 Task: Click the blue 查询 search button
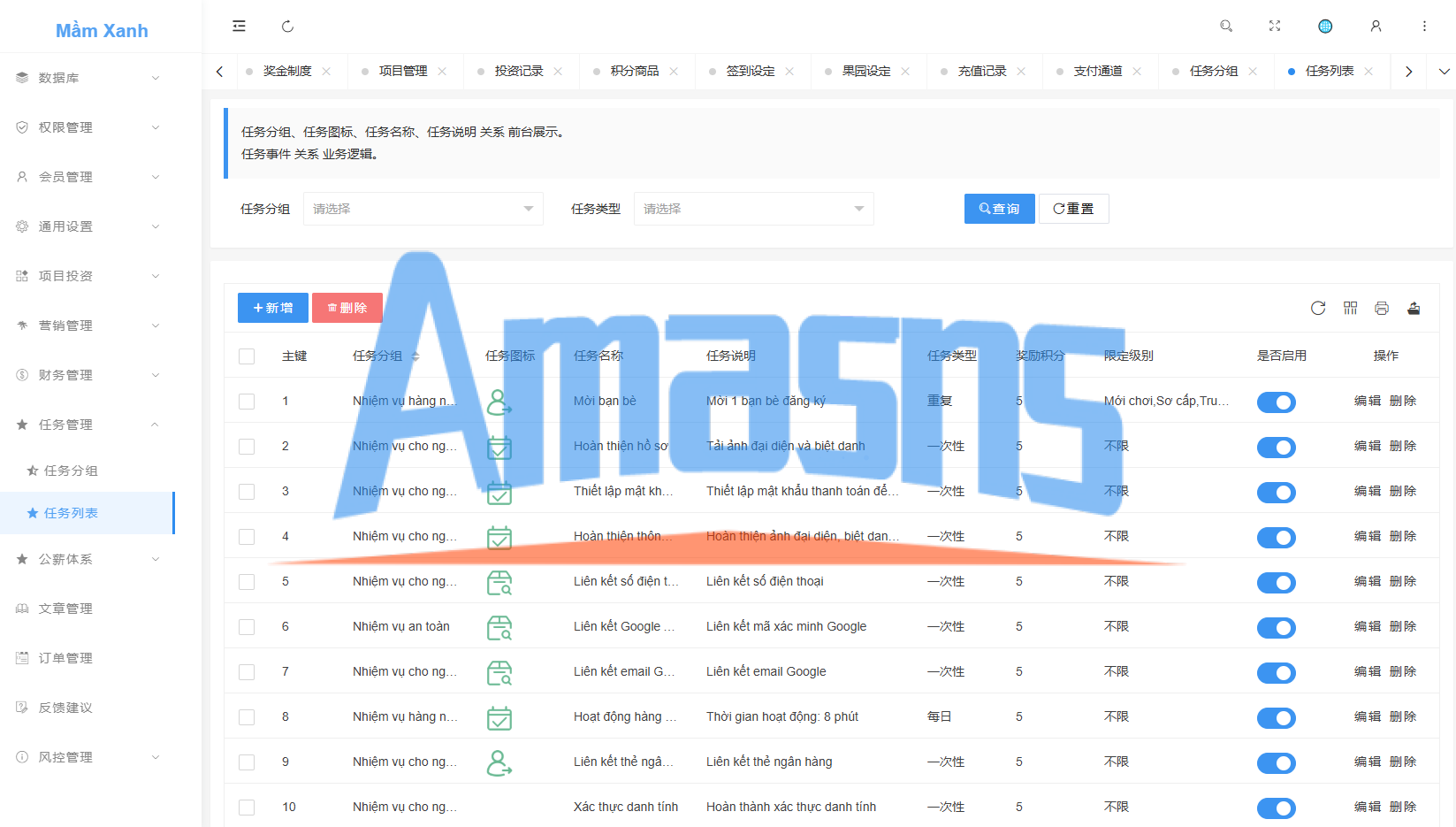(x=1000, y=209)
